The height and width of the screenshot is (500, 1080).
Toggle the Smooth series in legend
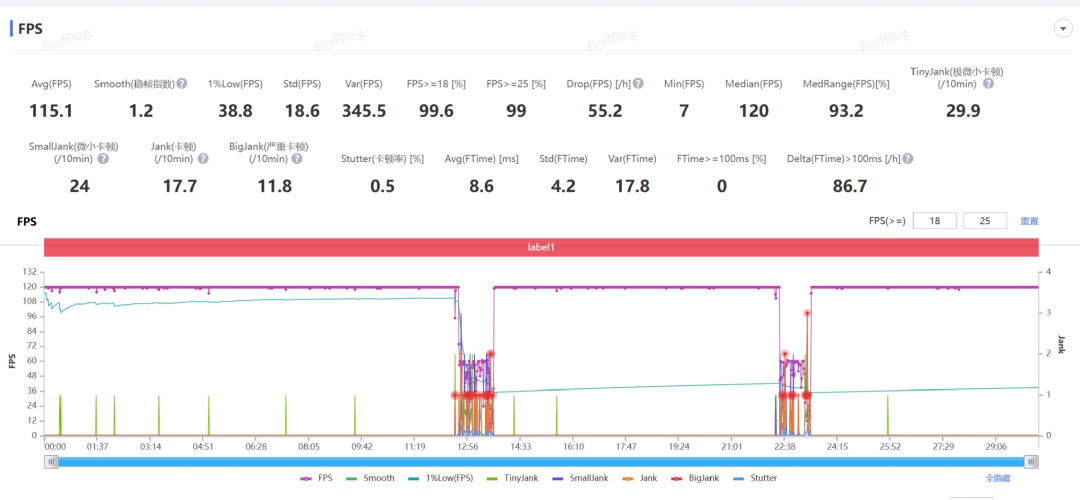pos(370,477)
